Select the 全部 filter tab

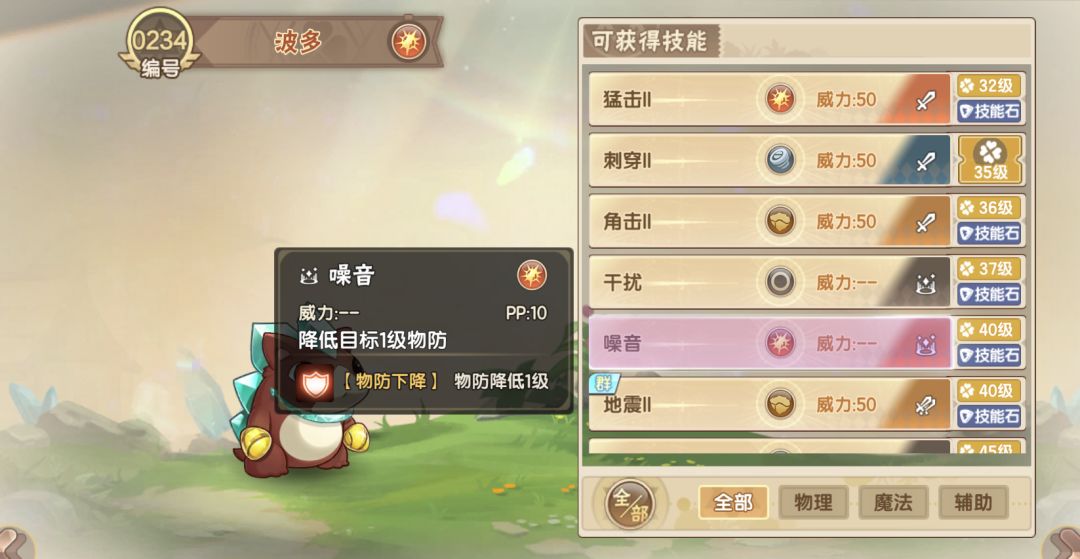pyautogui.click(x=733, y=503)
